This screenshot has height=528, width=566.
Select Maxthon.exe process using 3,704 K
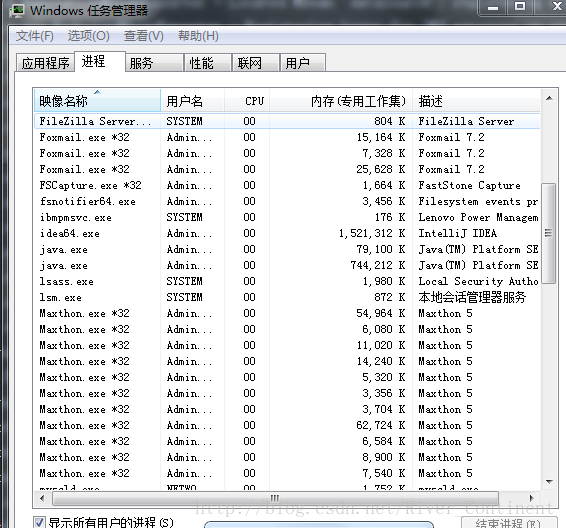[287, 409]
